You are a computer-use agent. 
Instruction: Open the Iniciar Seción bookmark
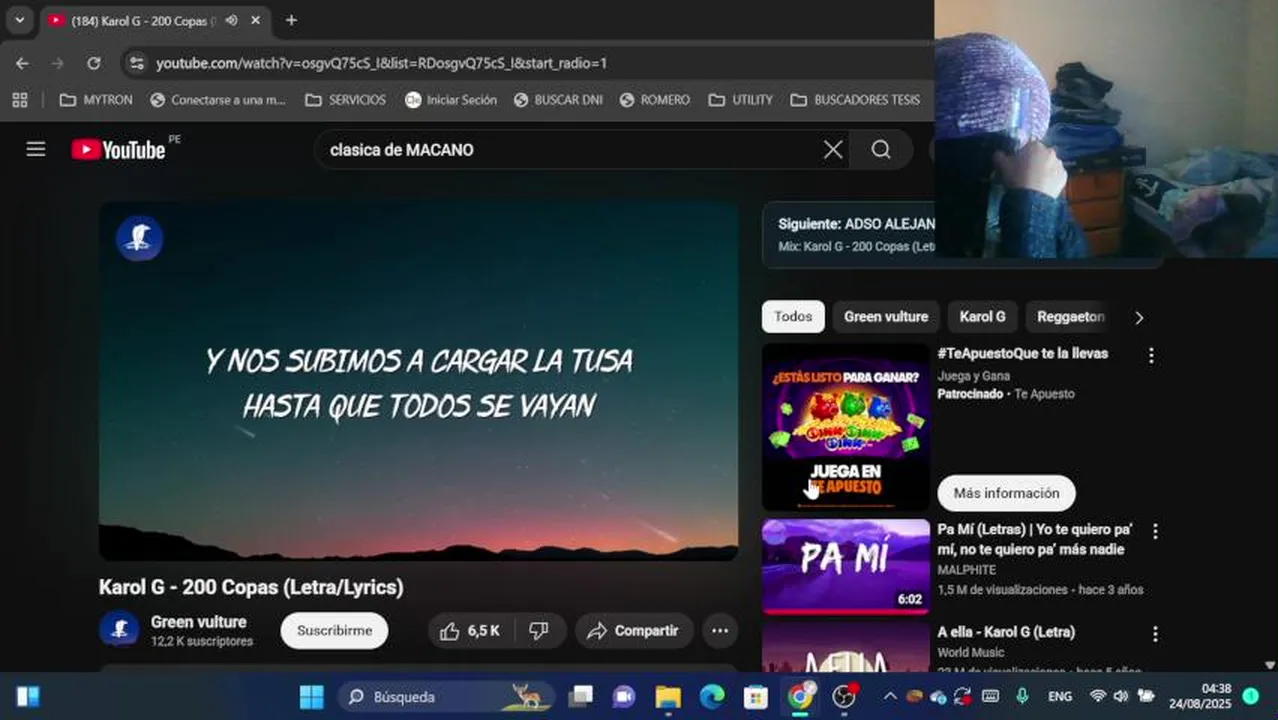(451, 100)
